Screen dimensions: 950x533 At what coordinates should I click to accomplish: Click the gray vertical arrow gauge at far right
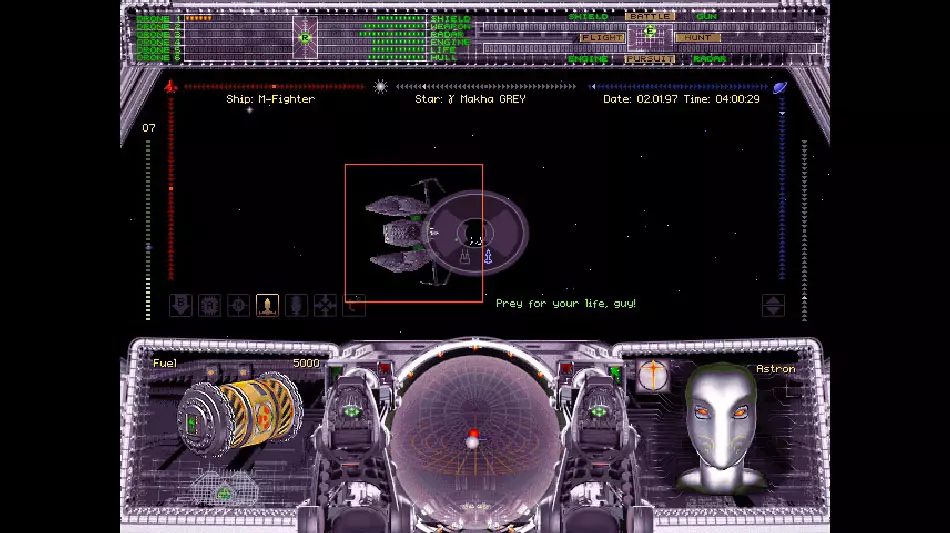pyautogui.click(x=805, y=230)
